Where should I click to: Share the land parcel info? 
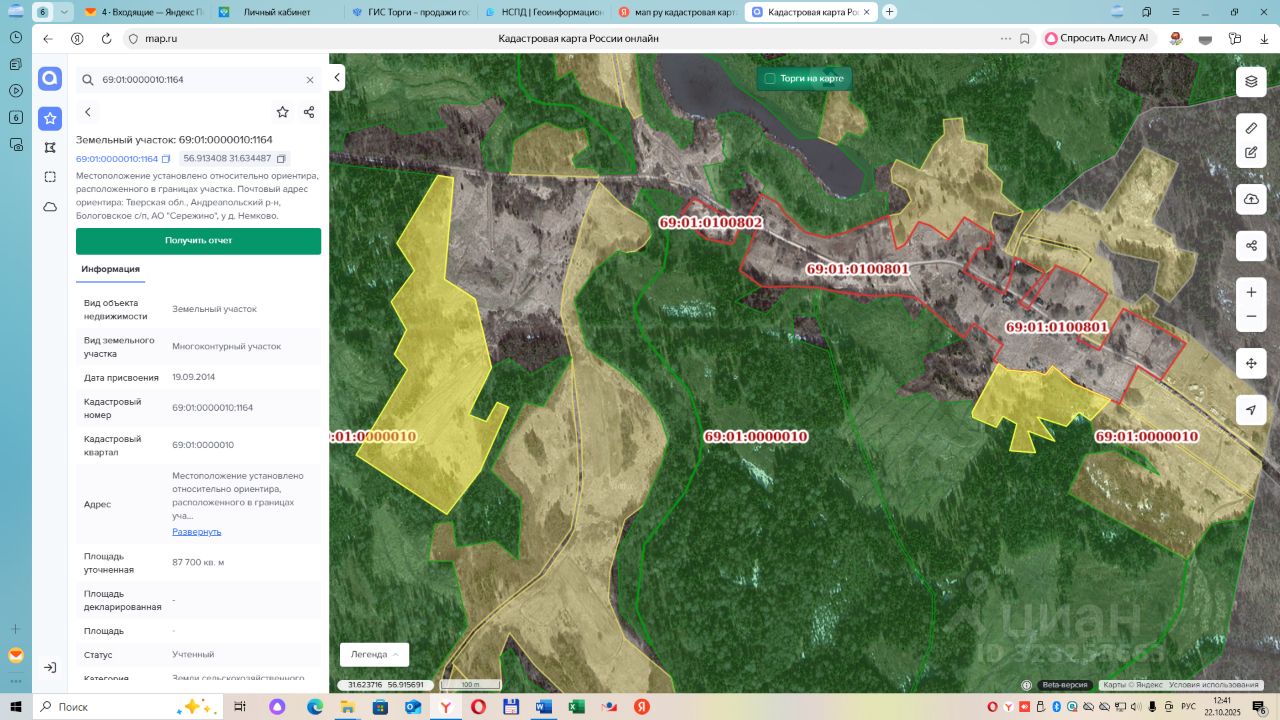tap(309, 112)
